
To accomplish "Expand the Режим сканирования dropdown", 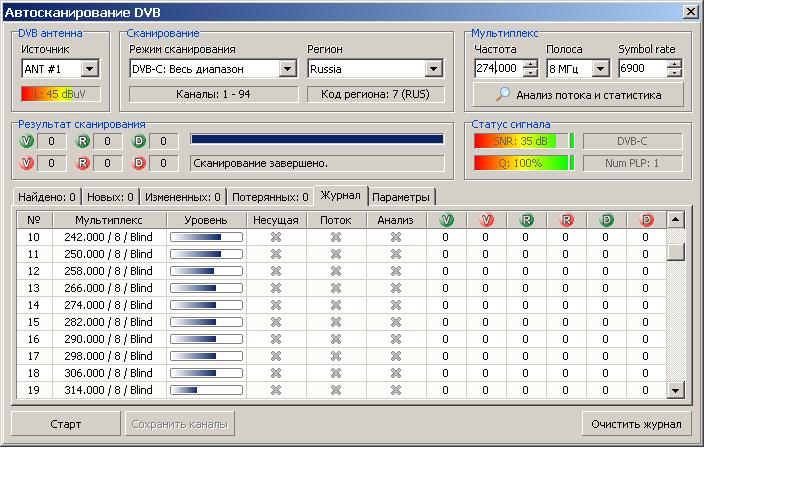I will click(x=287, y=69).
